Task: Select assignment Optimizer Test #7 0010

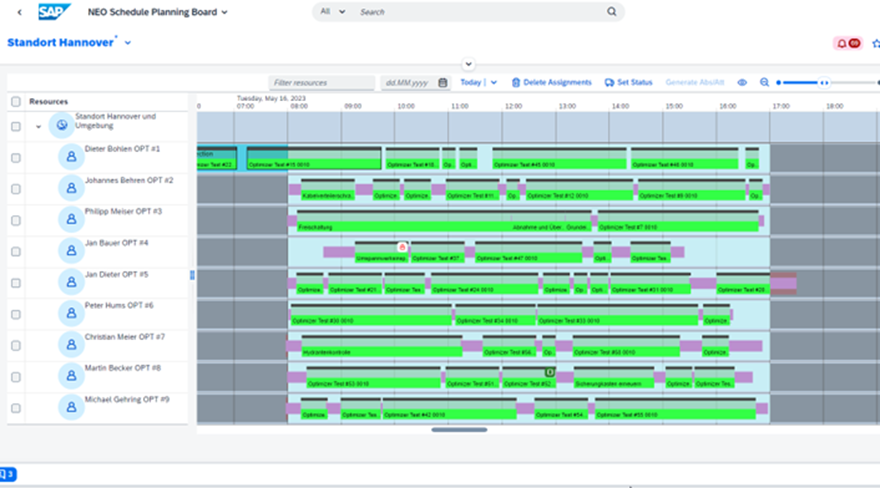Action: [x=678, y=221]
